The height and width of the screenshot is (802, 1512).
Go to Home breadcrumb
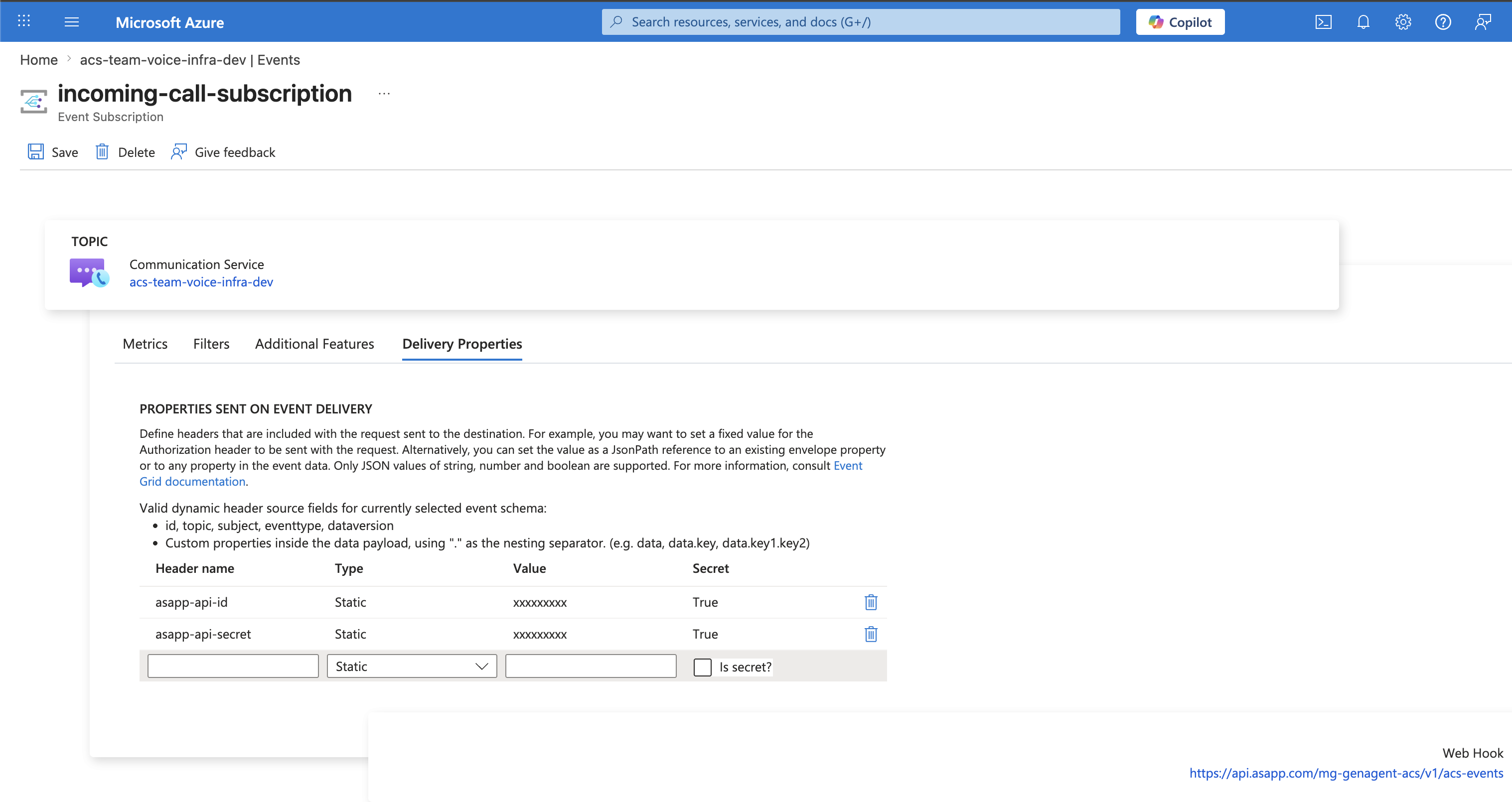point(39,60)
